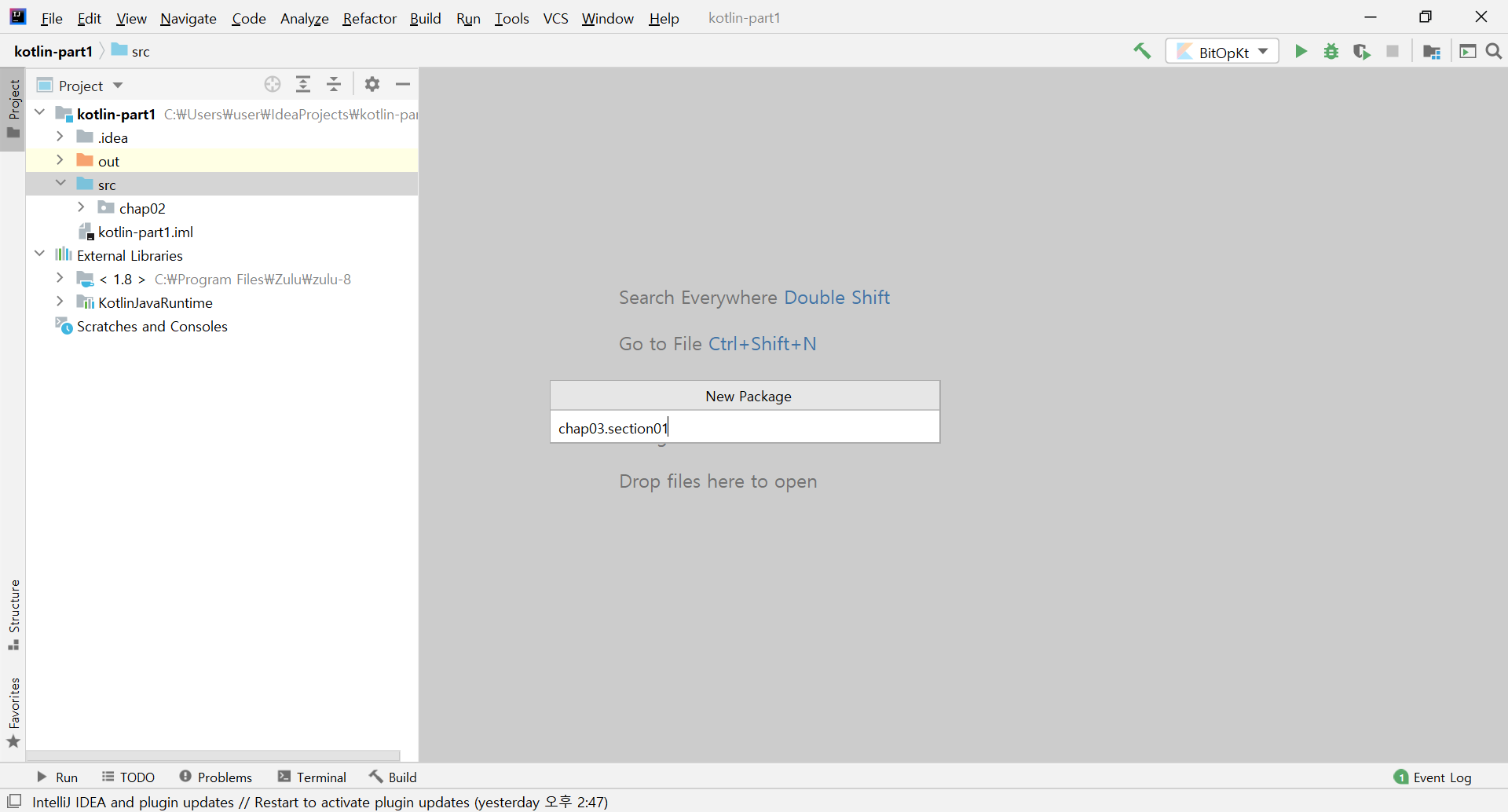The height and width of the screenshot is (812, 1508).
Task: Open the BitOpKt run configuration dropdown
Action: (x=1222, y=52)
